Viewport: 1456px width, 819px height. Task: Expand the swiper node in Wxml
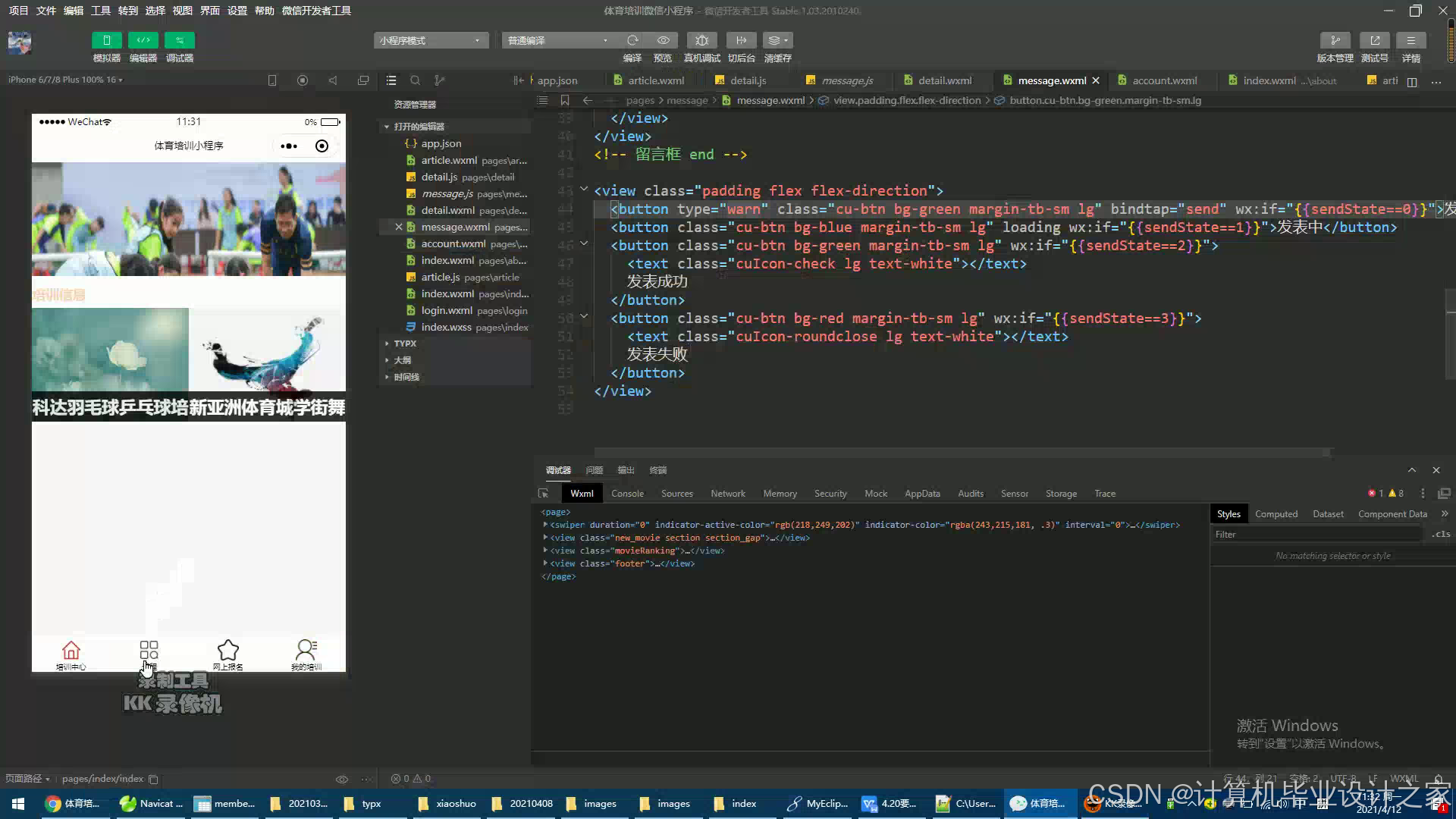[x=545, y=525]
